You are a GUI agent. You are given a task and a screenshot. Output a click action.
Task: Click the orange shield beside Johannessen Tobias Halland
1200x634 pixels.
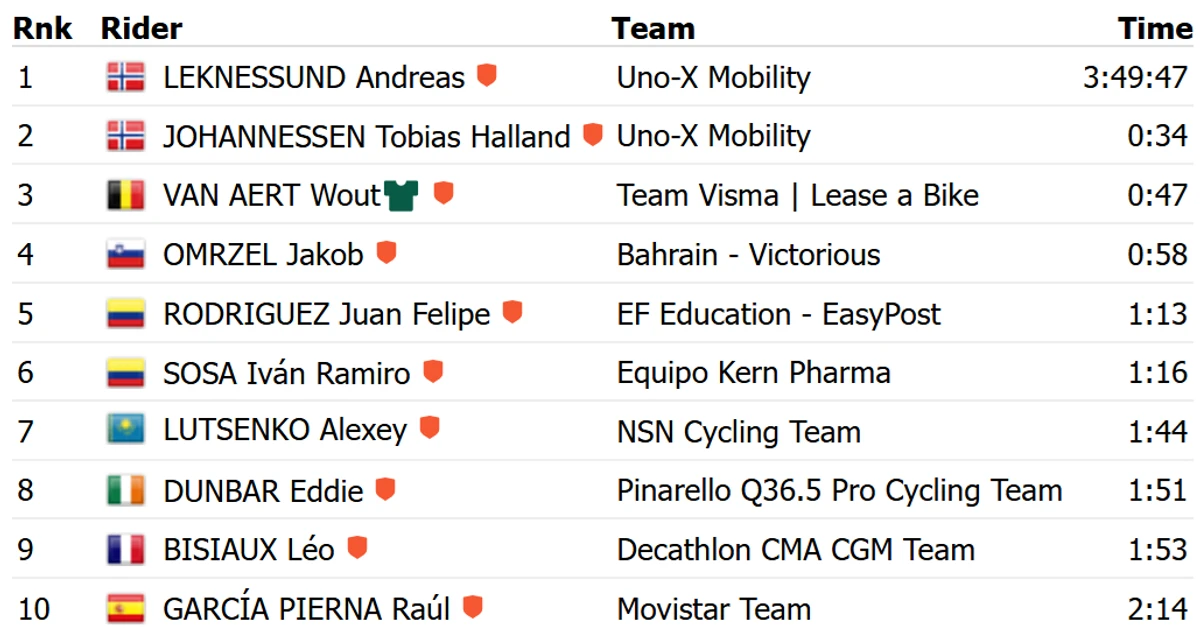click(593, 134)
